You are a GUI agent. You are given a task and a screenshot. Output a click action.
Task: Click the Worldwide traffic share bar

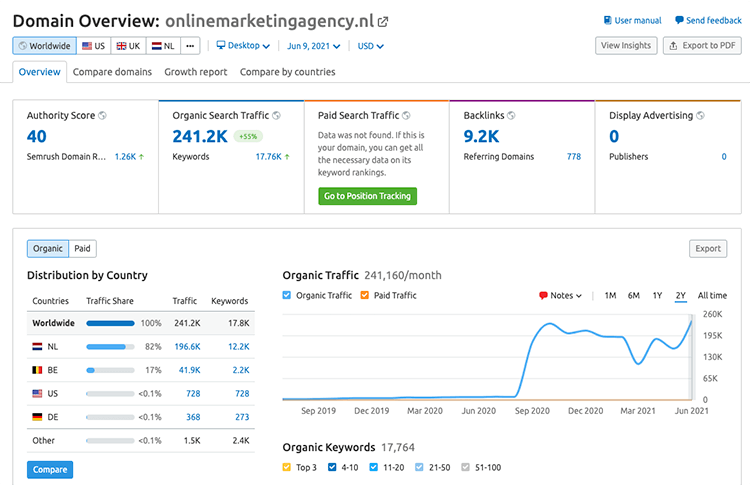coord(110,323)
